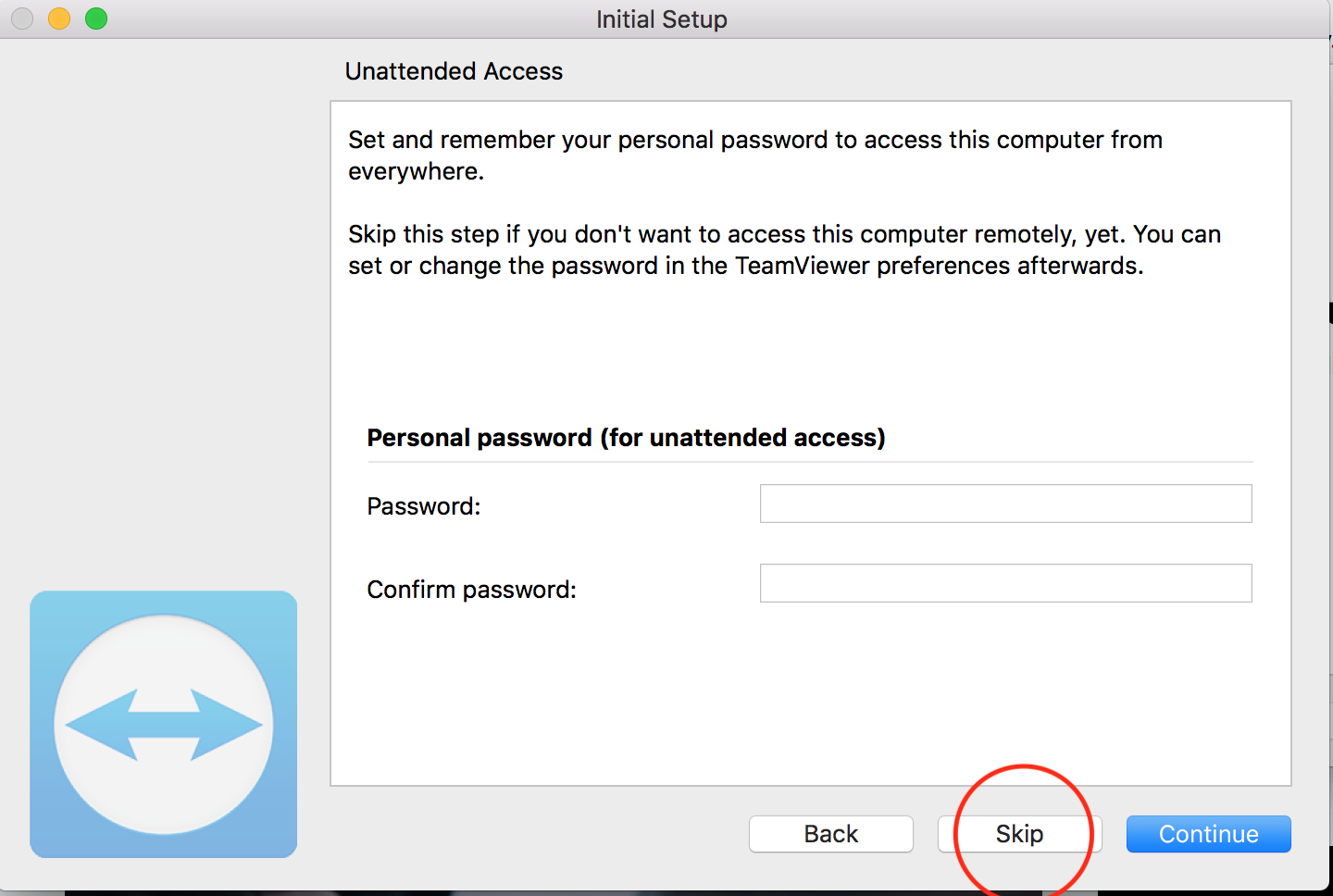The height and width of the screenshot is (896, 1333).
Task: Click the Initial Setup title bar text
Action: [x=662, y=19]
